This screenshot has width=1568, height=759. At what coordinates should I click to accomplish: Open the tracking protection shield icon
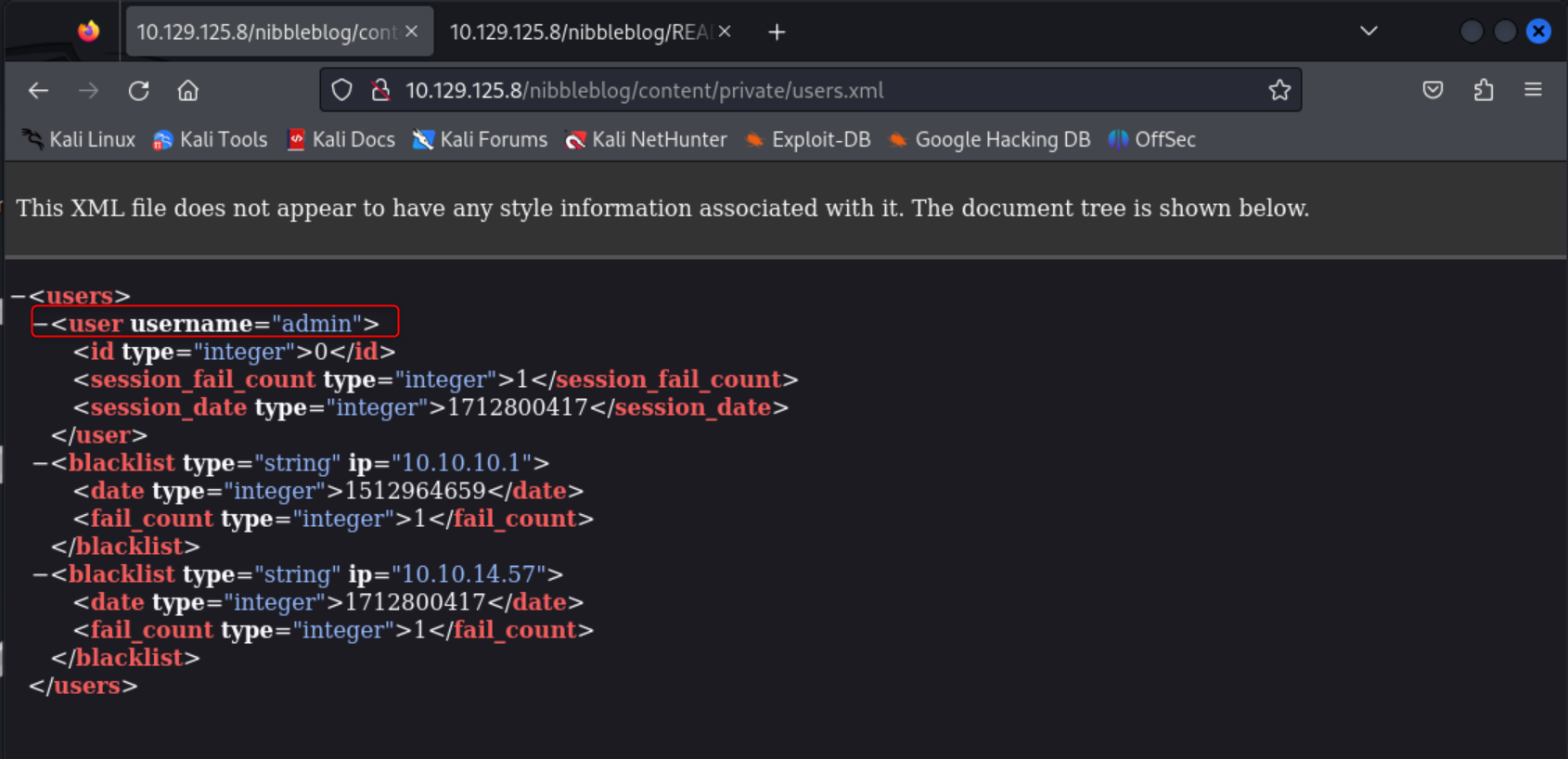point(342,90)
